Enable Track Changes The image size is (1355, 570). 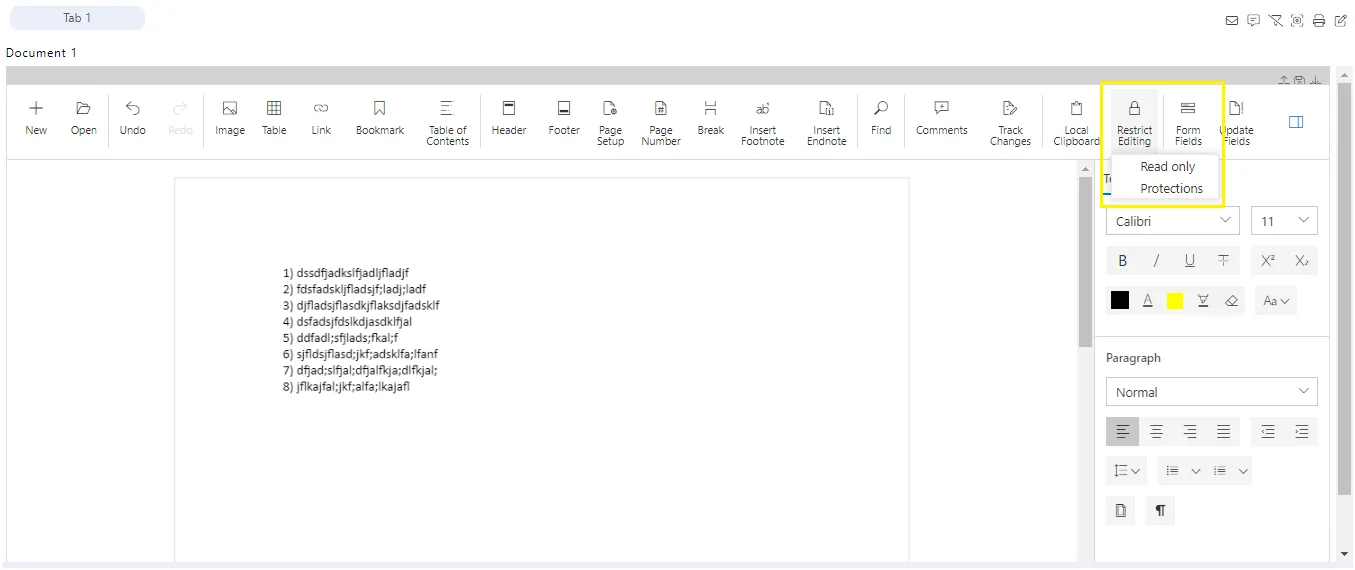1010,122
